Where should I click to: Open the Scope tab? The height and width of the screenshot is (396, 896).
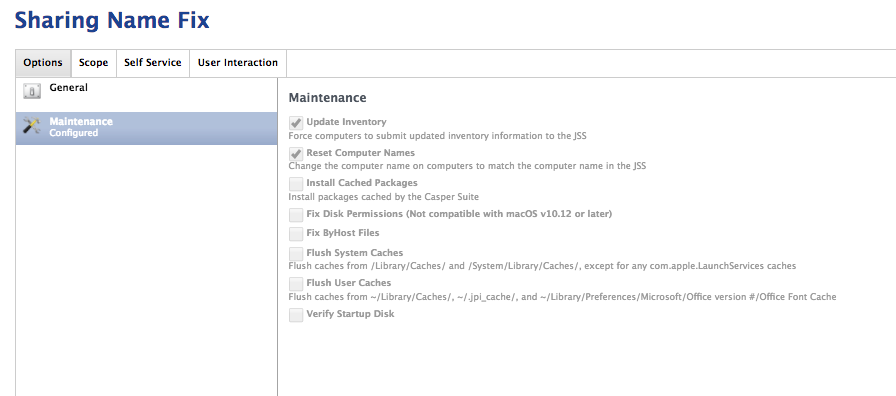pos(93,63)
